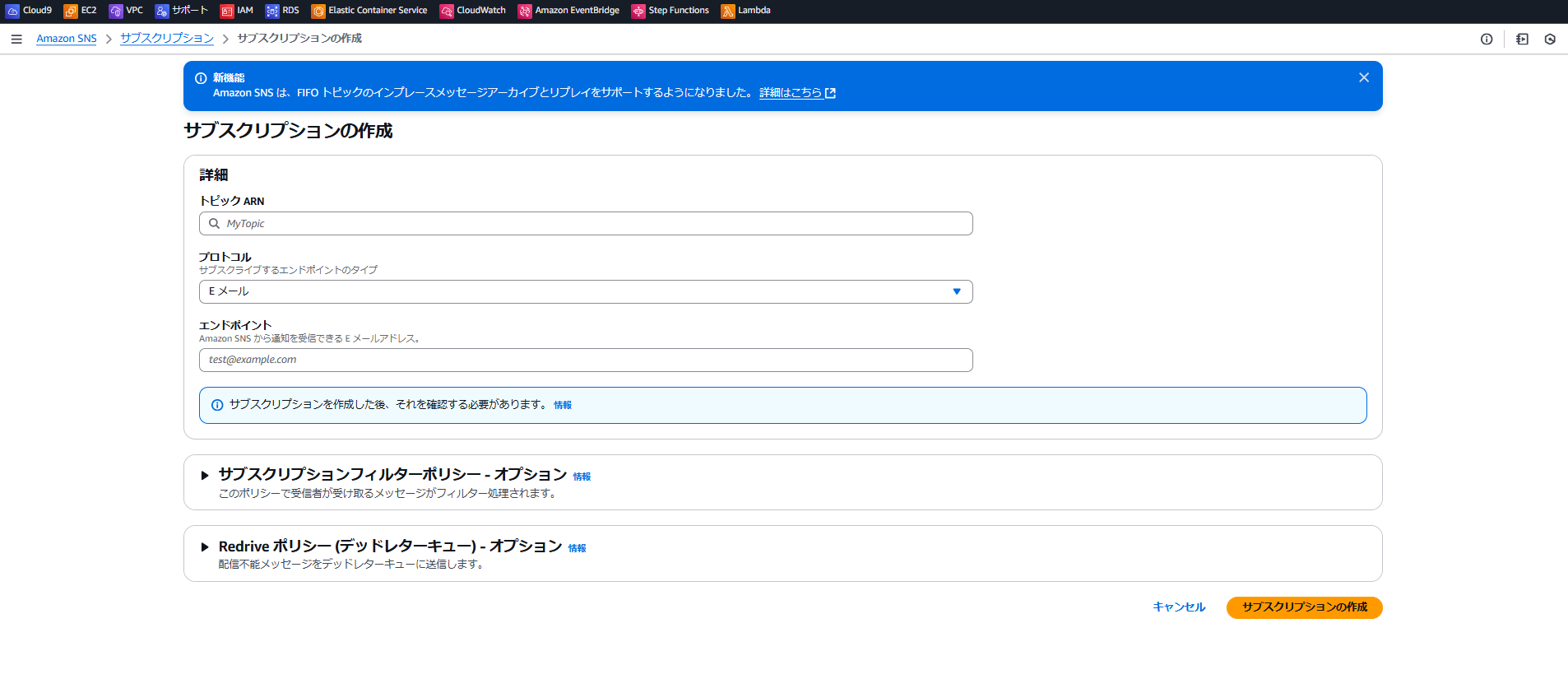
Task: Open the RDS service shortcut
Action: pyautogui.click(x=282, y=11)
